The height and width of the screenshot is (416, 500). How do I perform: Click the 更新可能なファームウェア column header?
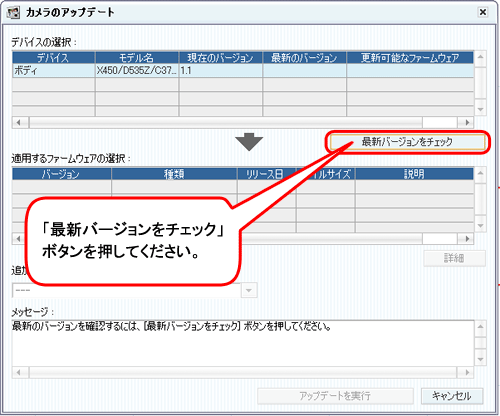point(410,58)
